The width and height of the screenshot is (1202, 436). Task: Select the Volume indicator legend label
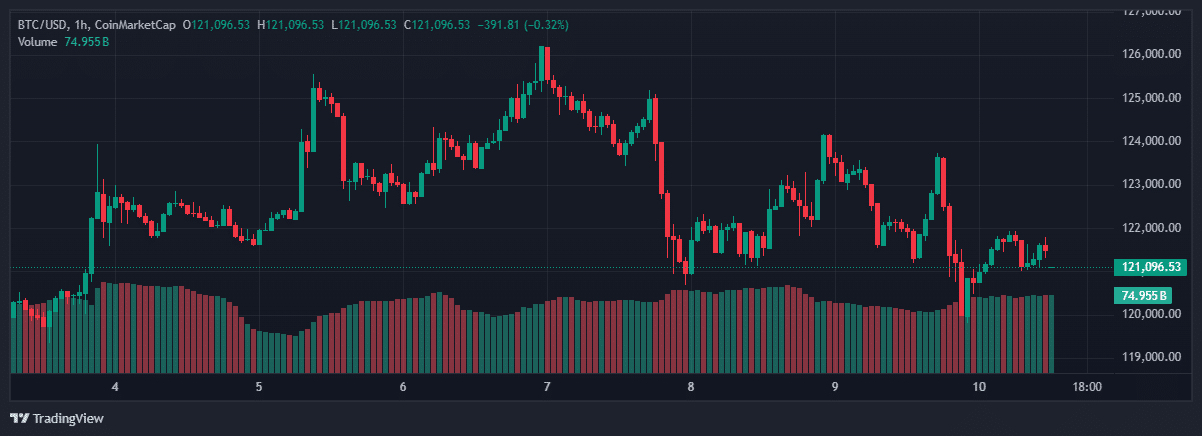(37, 41)
